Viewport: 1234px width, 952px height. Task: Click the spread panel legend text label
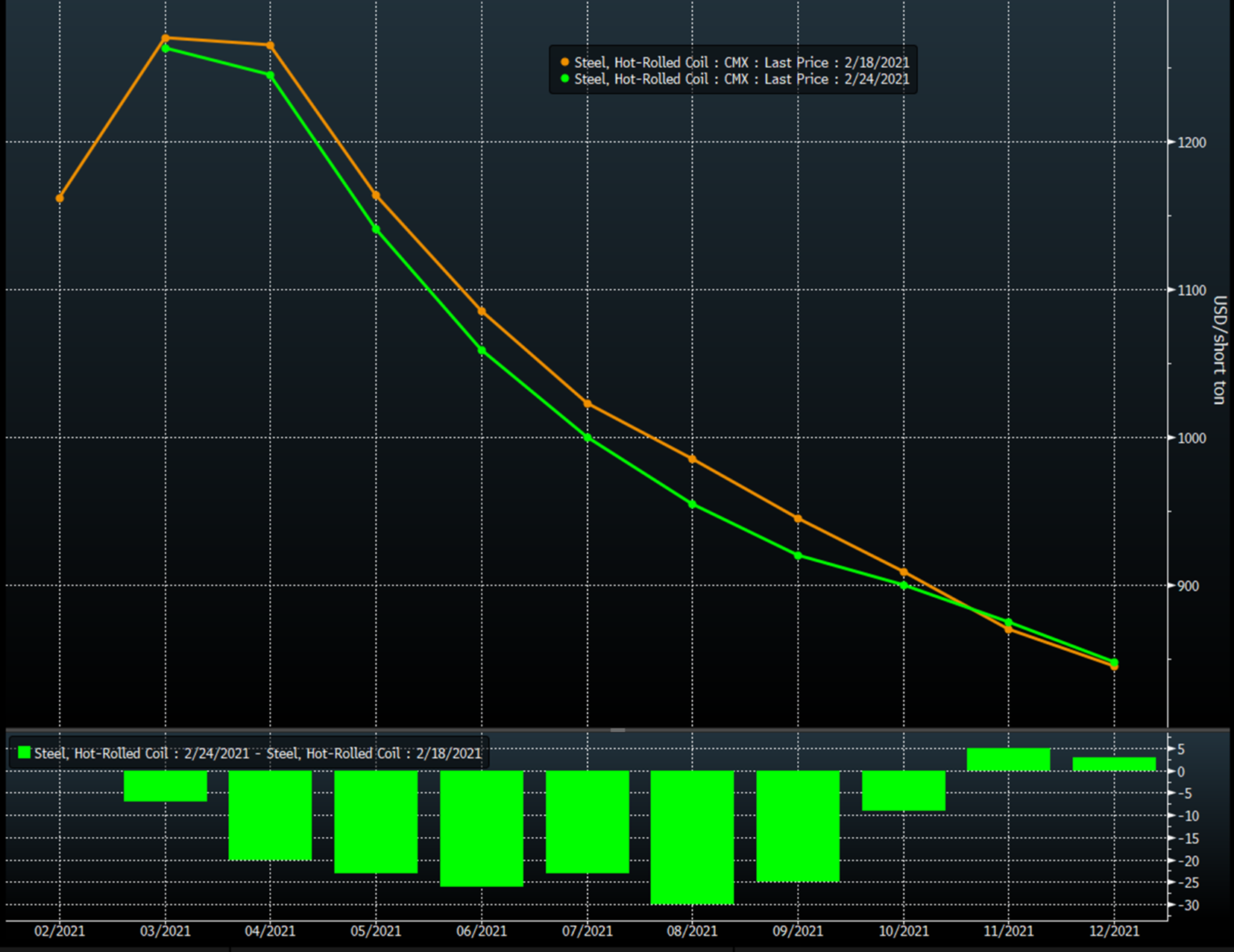click(257, 754)
